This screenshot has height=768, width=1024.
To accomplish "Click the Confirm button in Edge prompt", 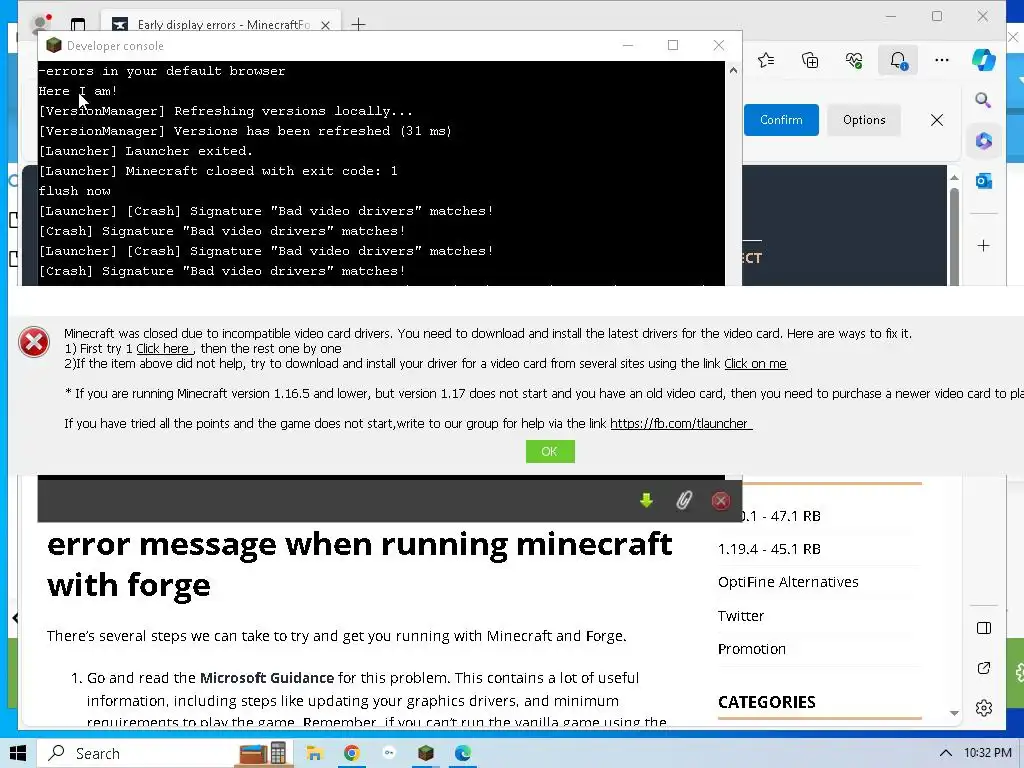I will [x=781, y=120].
